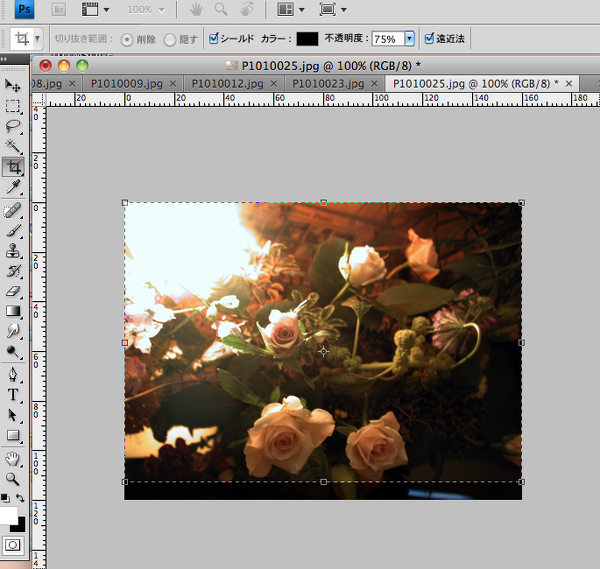Switch to the P1010012.jpg tab

coord(228,84)
